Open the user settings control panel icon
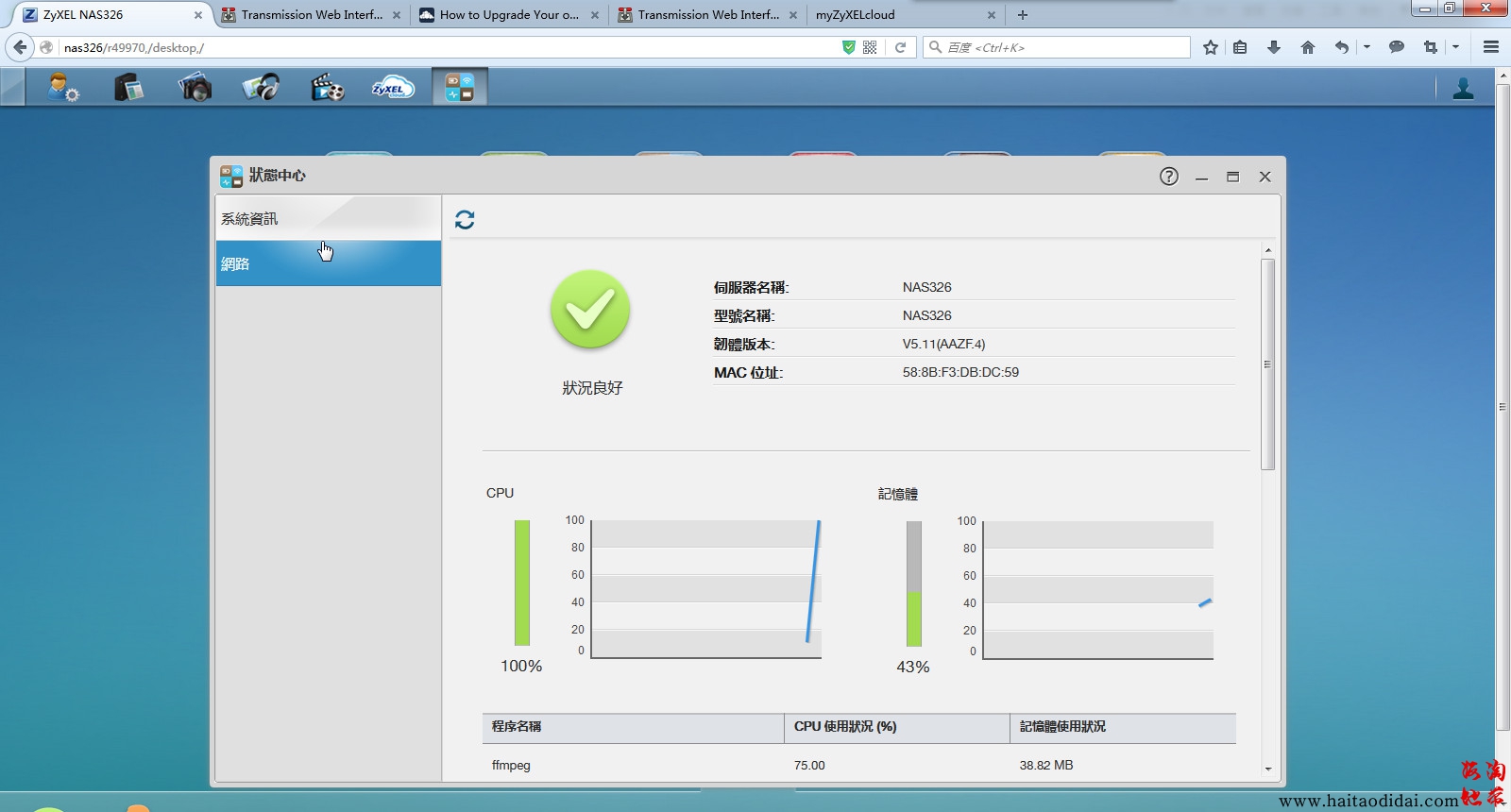This screenshot has width=1511, height=812. [63, 88]
